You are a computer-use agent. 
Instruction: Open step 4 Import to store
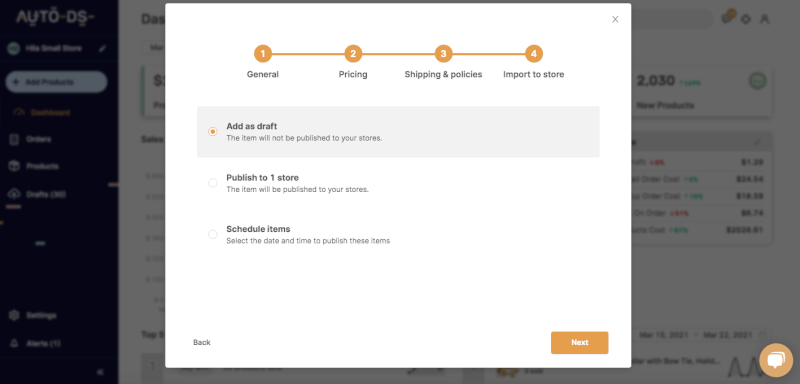pyautogui.click(x=534, y=54)
